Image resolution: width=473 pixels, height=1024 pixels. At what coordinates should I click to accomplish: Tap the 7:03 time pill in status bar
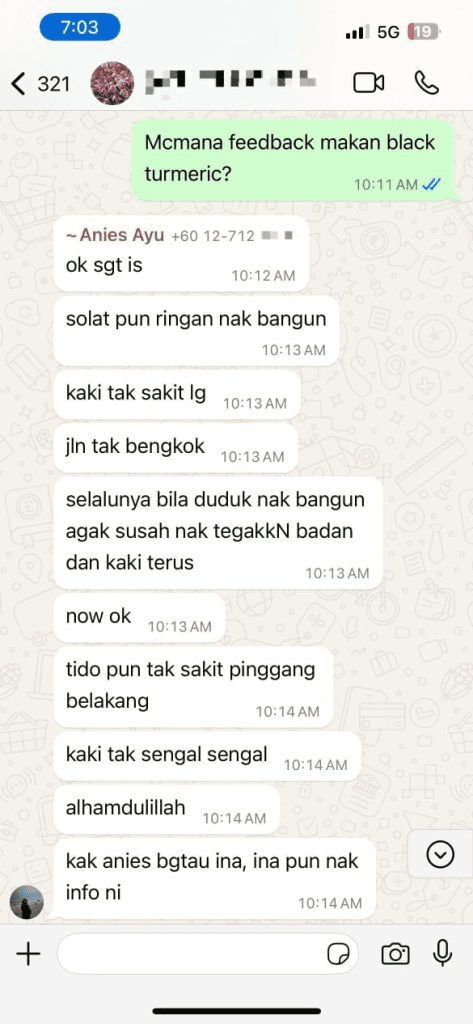point(80,28)
